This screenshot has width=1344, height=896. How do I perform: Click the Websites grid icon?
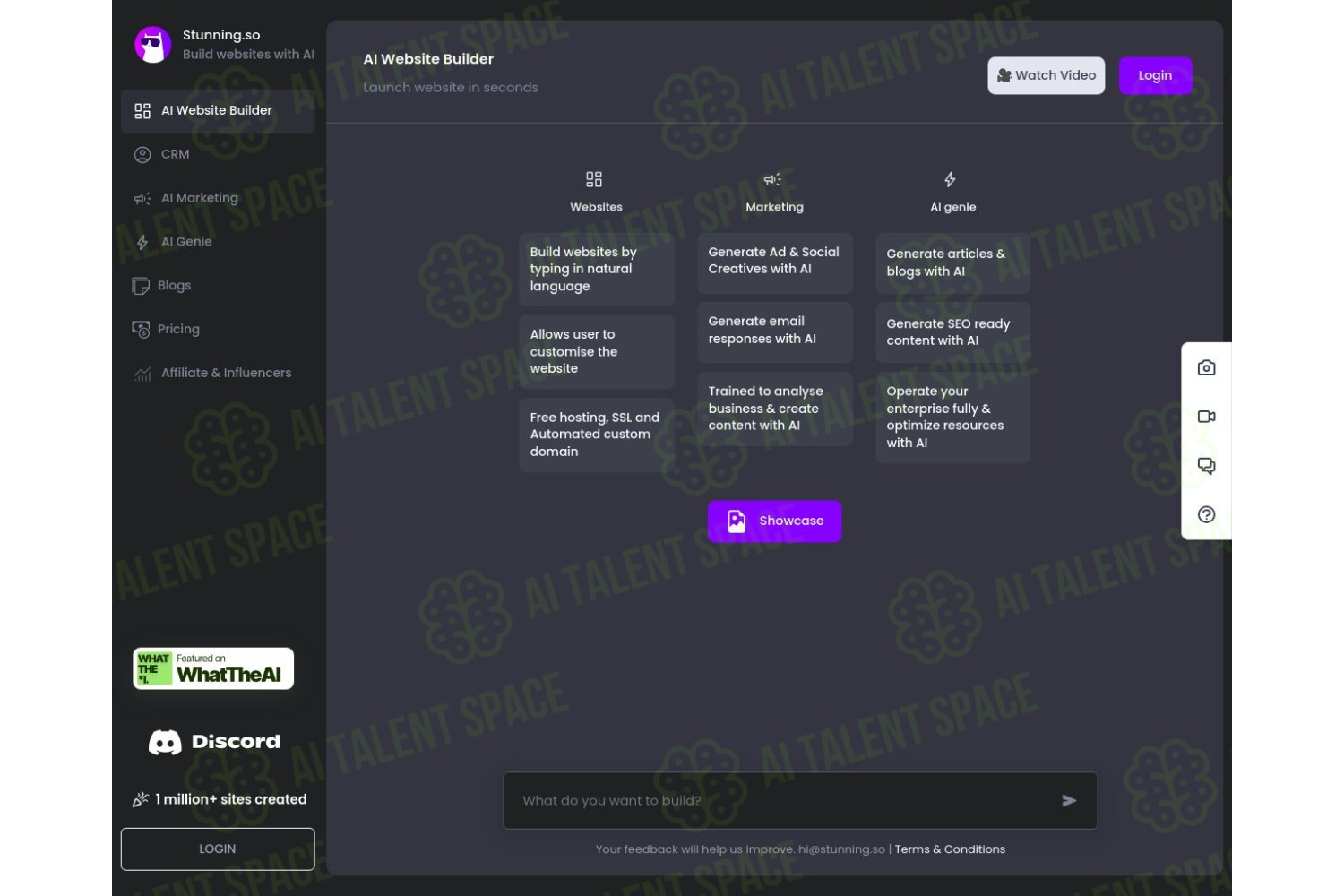(x=594, y=179)
